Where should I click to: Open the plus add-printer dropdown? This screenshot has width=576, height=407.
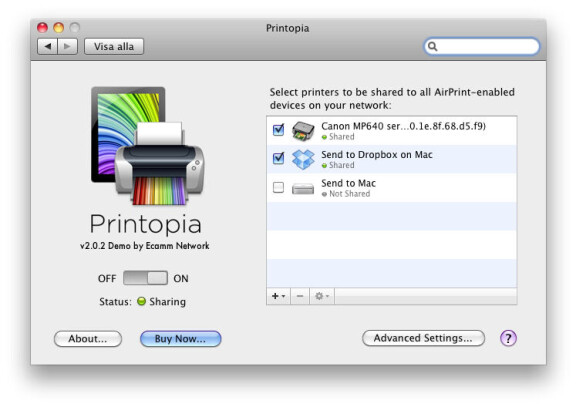278,296
